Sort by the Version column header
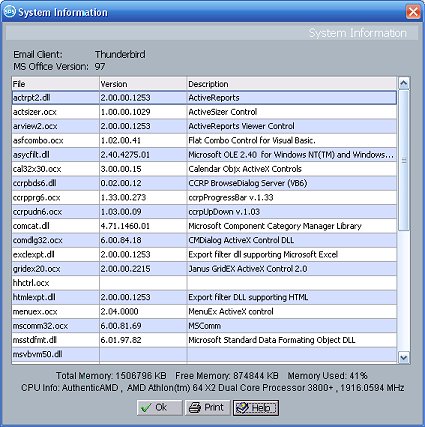Image resolution: width=425 pixels, height=427 pixels. 143,84
